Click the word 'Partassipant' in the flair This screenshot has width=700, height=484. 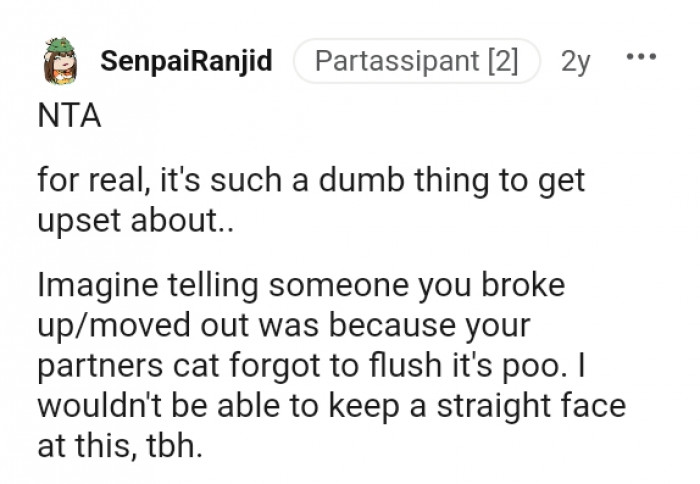tap(397, 61)
